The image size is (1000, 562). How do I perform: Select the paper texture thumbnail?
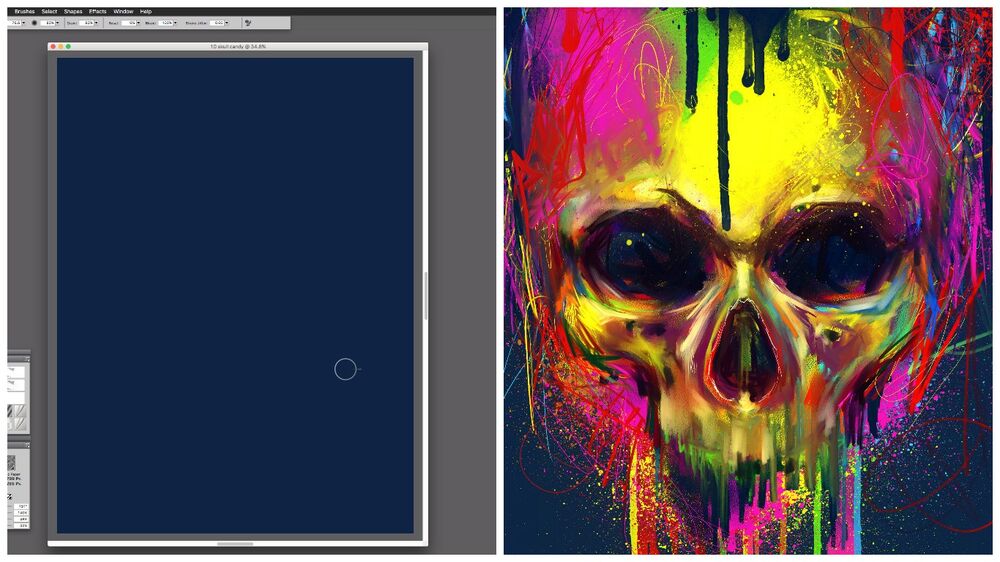point(11,463)
